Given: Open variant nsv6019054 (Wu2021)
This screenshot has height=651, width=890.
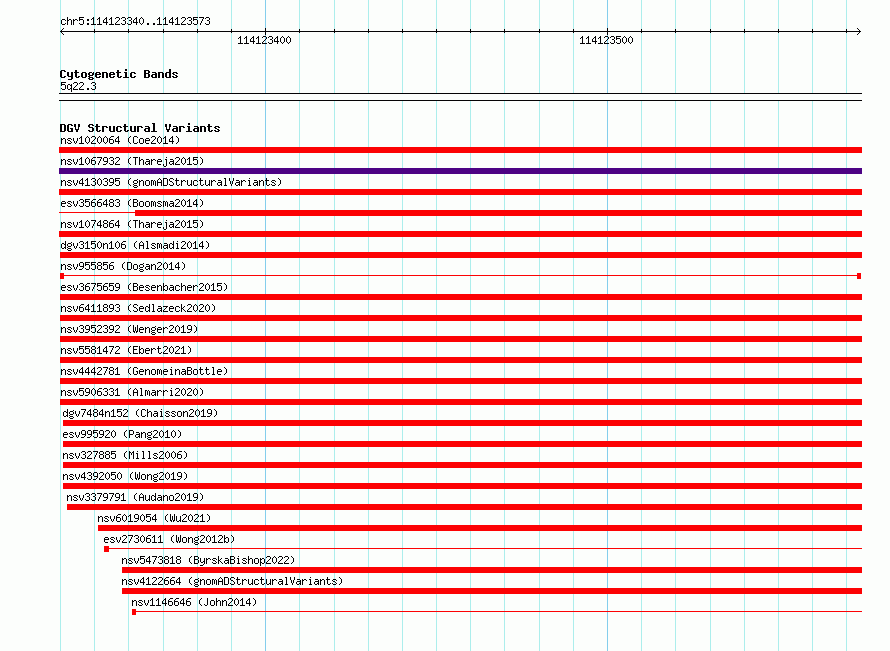Looking at the screenshot, I should coord(154,518).
